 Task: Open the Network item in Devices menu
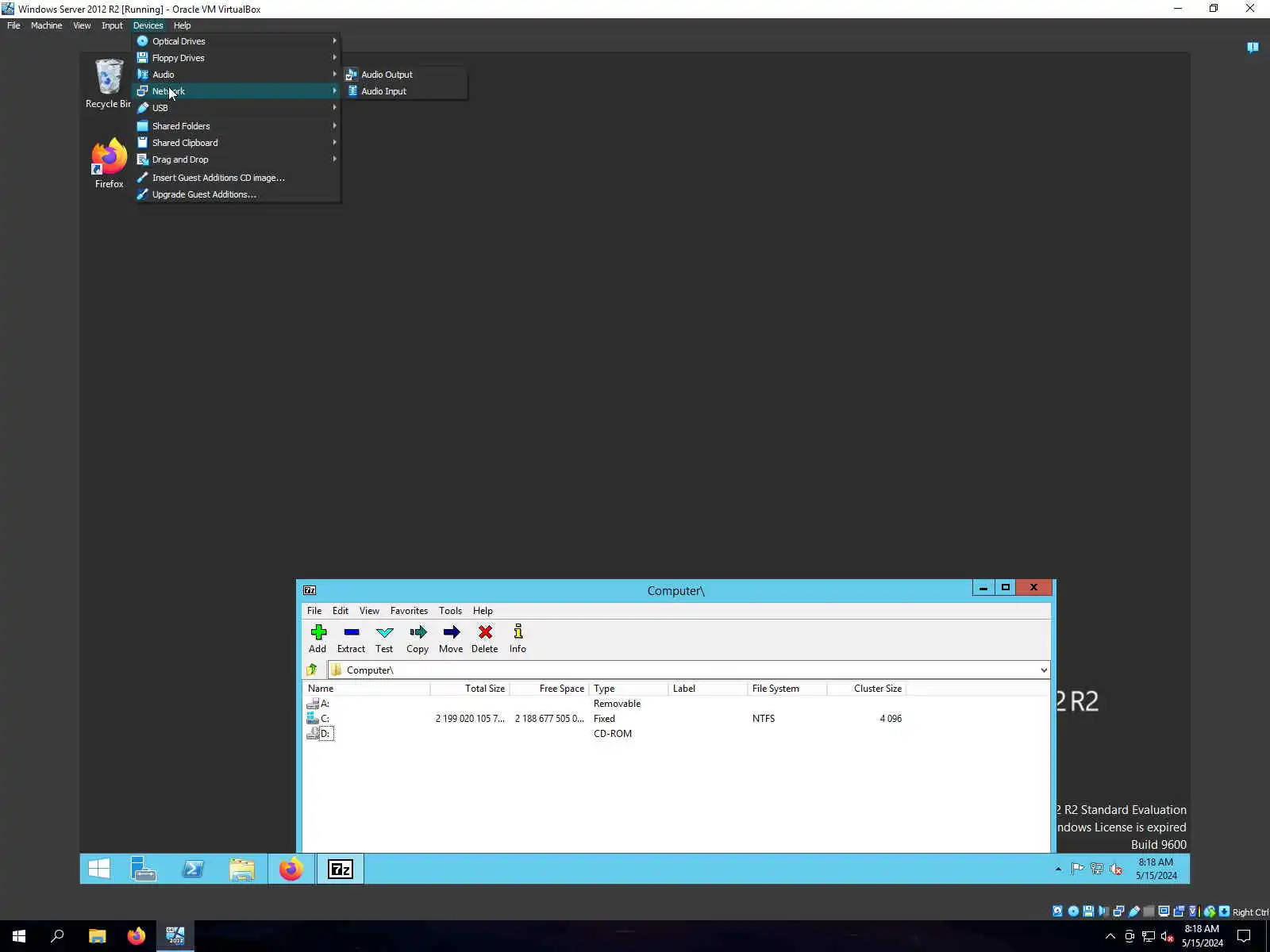[x=237, y=91]
